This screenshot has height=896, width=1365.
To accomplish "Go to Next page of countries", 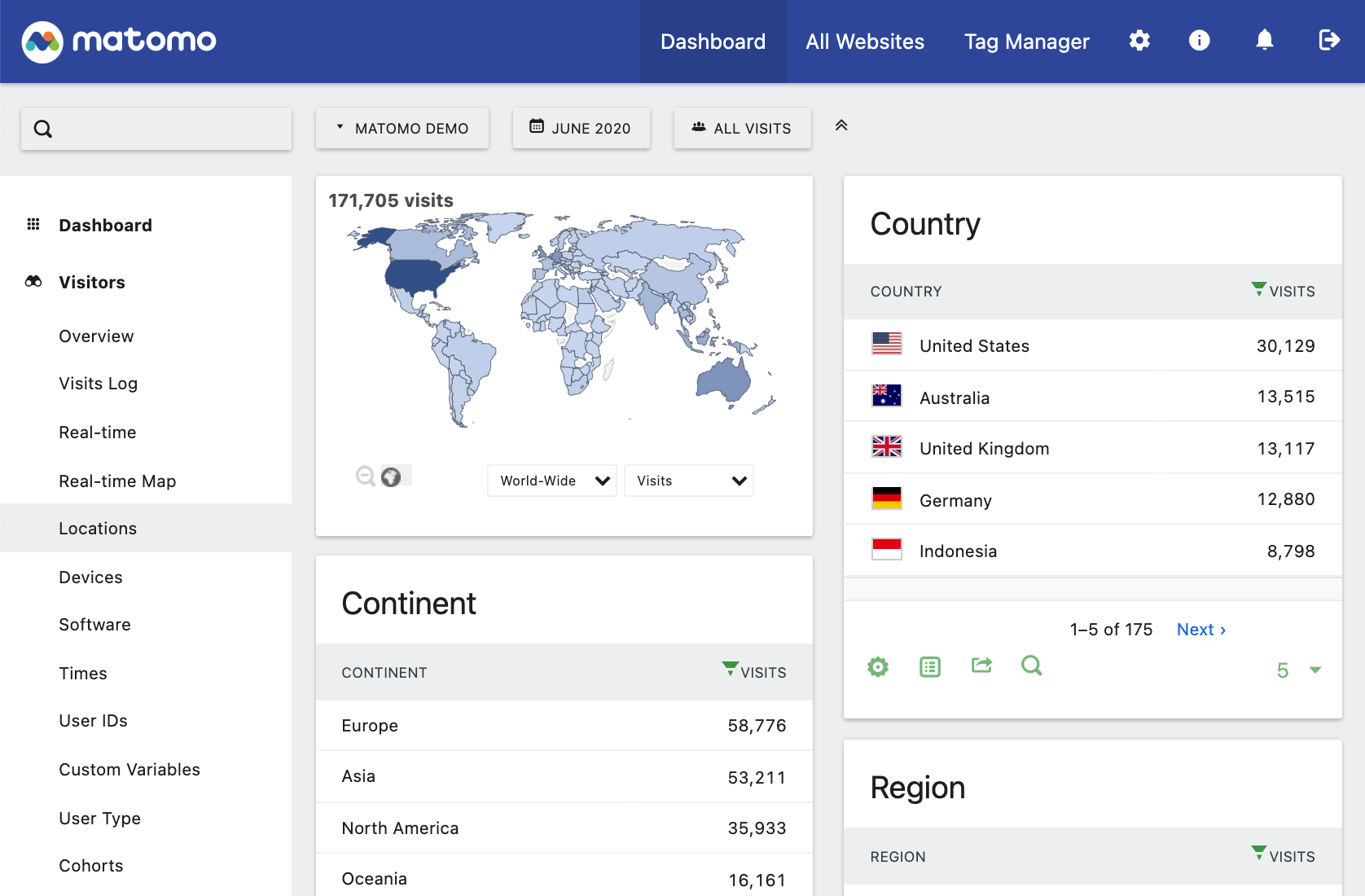I will click(1201, 630).
